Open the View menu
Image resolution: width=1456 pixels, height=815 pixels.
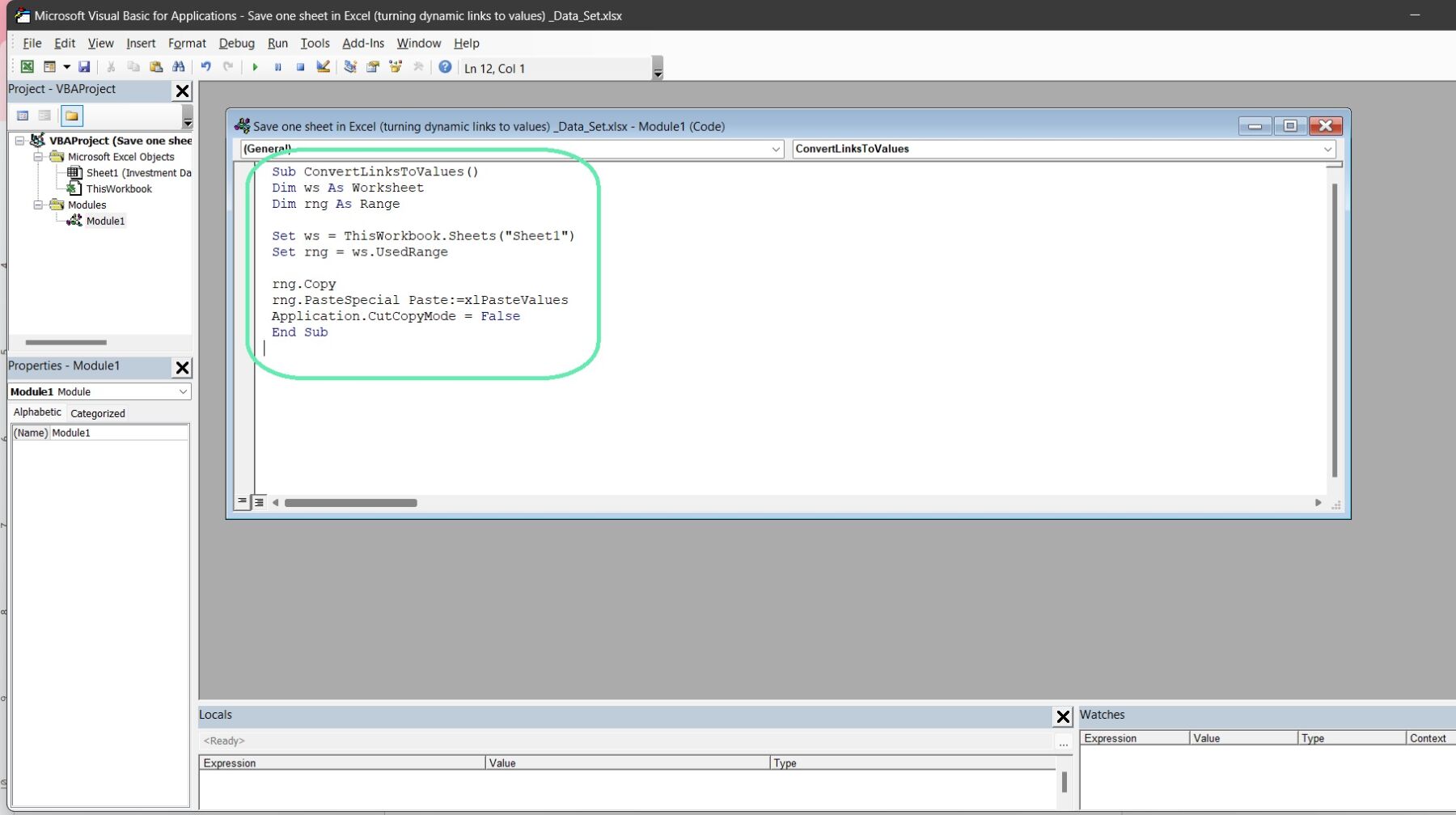pos(101,43)
